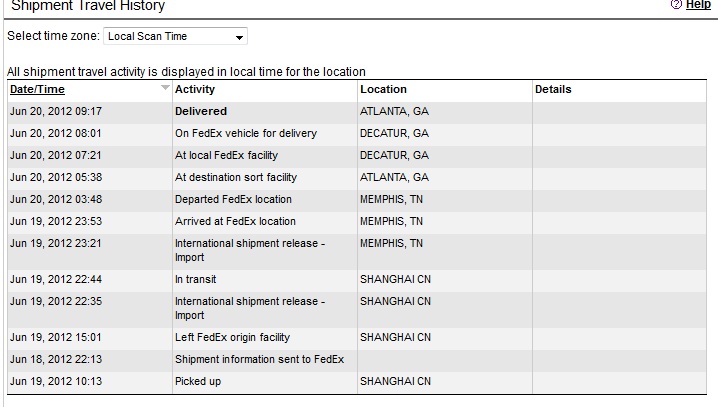Open the Local Scan Time dropdown
This screenshot has height=407, width=718.
(x=175, y=36)
